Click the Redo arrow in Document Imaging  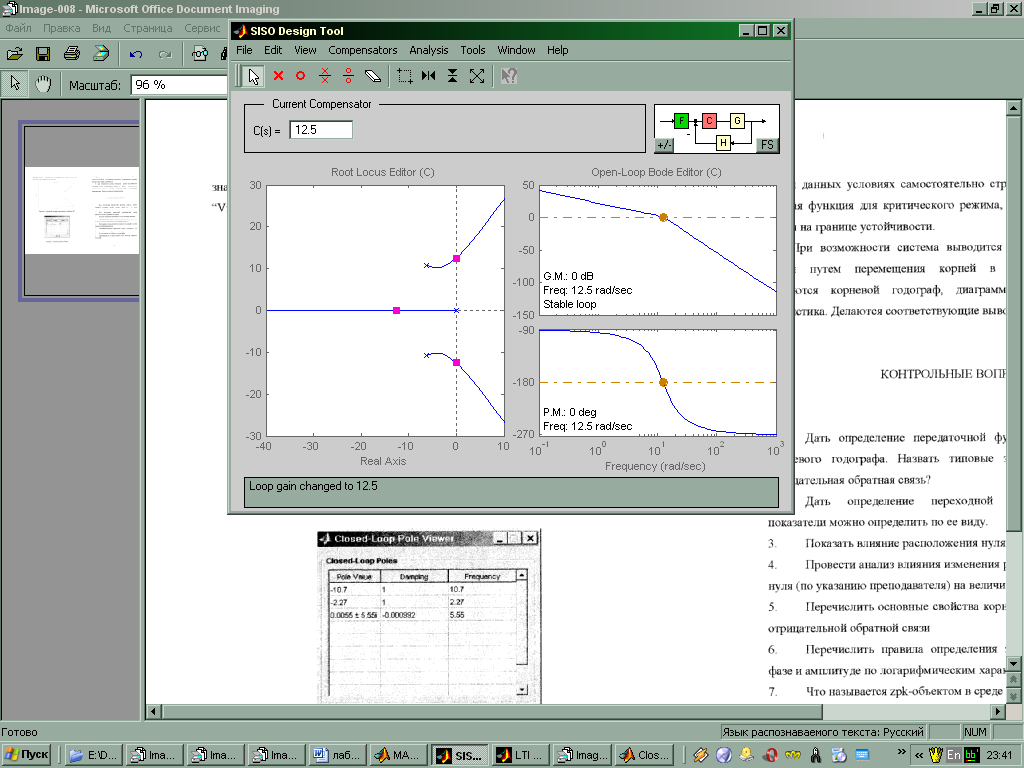pos(165,54)
